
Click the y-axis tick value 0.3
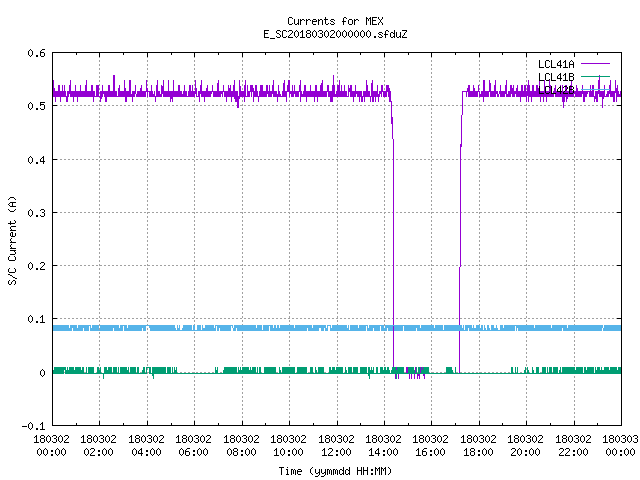36,213
